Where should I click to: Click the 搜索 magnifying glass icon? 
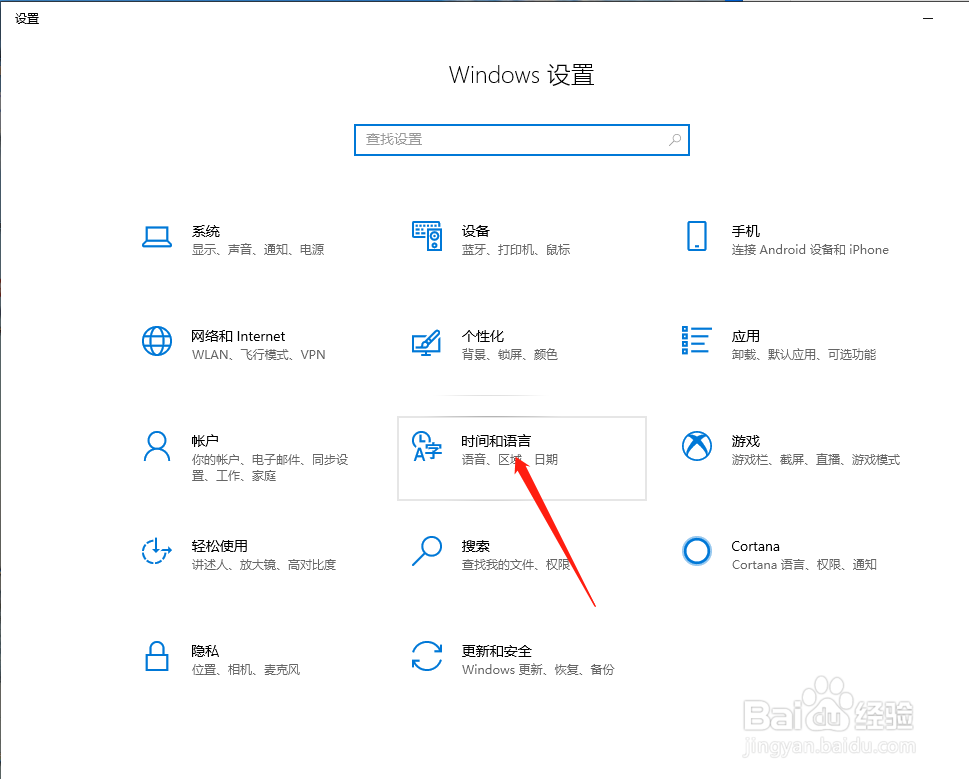click(427, 551)
